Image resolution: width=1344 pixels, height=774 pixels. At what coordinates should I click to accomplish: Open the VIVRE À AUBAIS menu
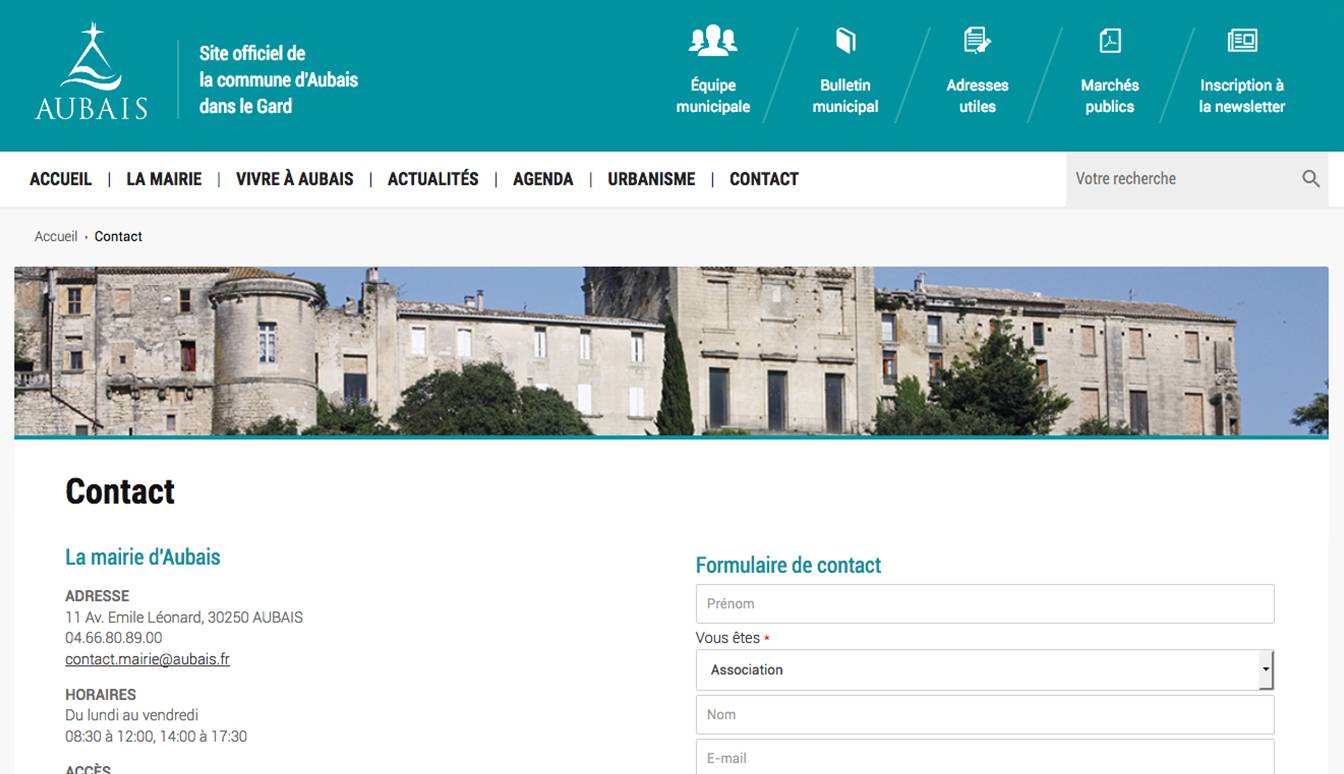pyautogui.click(x=295, y=179)
